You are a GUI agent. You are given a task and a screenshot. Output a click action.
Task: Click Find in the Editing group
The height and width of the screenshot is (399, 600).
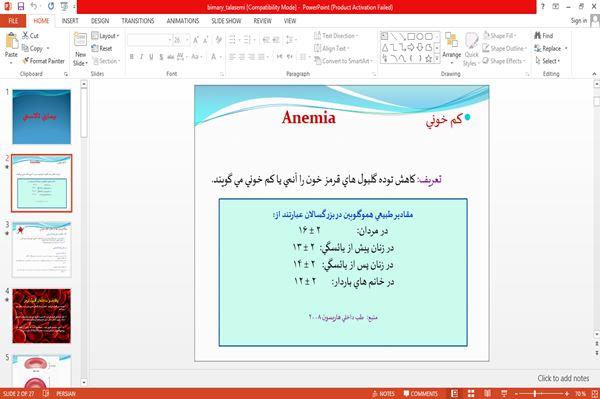click(x=544, y=36)
